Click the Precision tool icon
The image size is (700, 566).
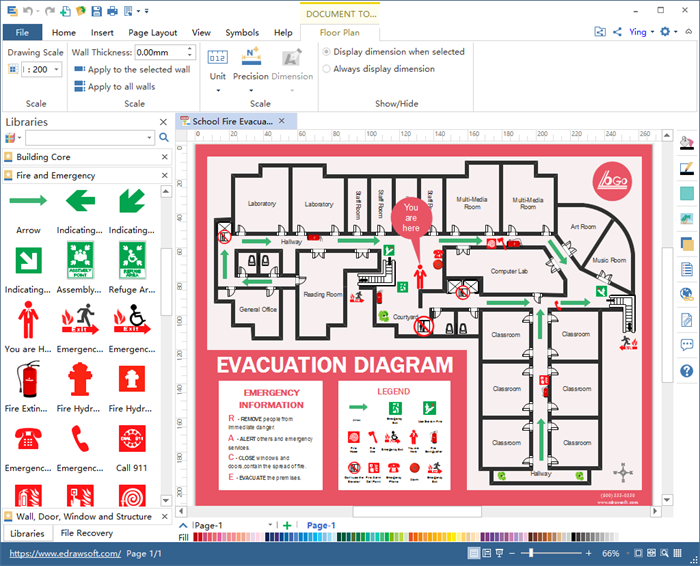pyautogui.click(x=251, y=57)
